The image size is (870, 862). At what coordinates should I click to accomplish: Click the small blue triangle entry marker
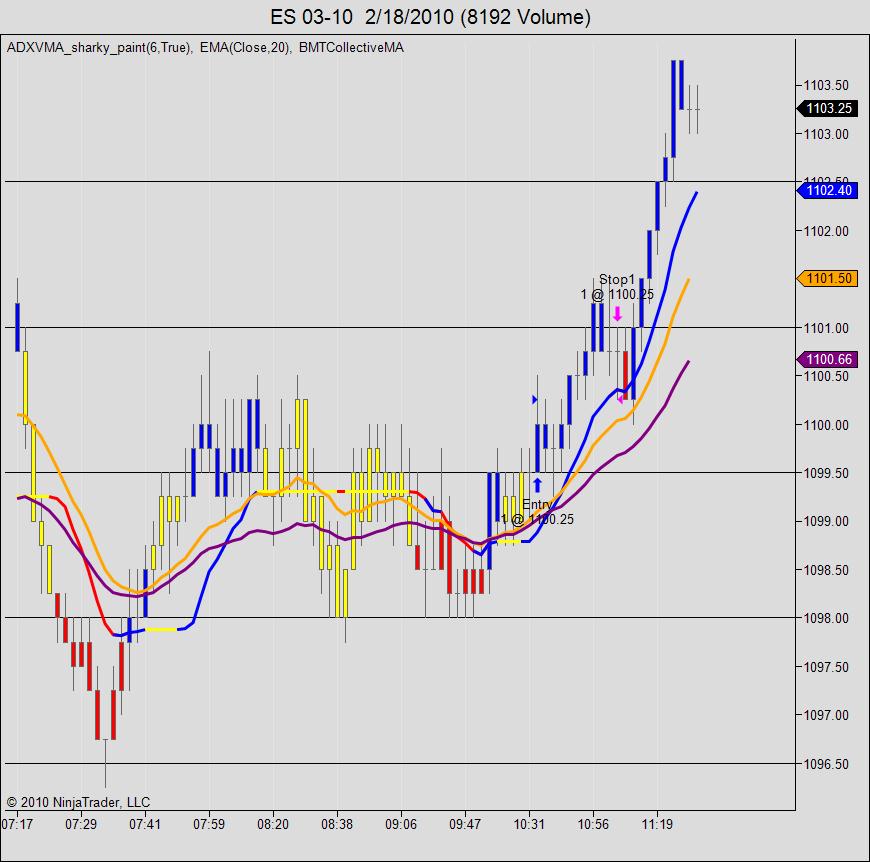534,399
